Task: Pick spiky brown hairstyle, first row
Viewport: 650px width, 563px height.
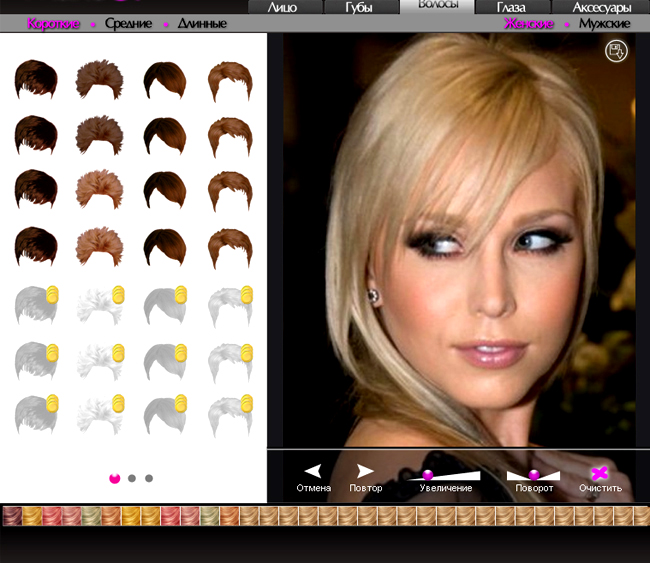Action: (99, 79)
